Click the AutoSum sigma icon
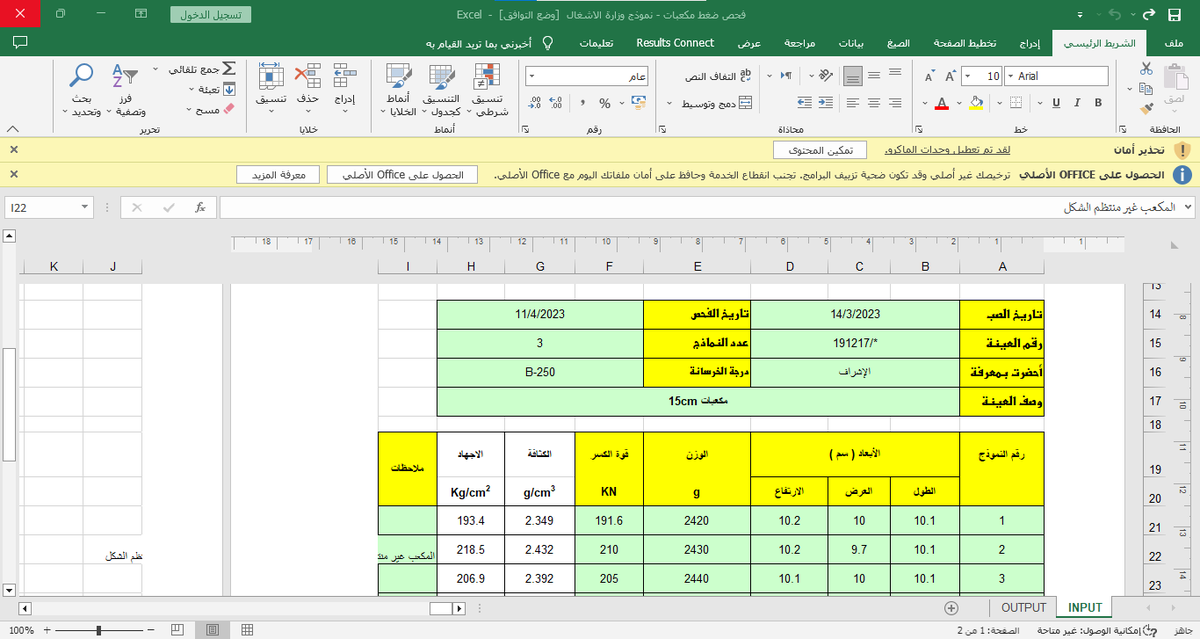 228,69
